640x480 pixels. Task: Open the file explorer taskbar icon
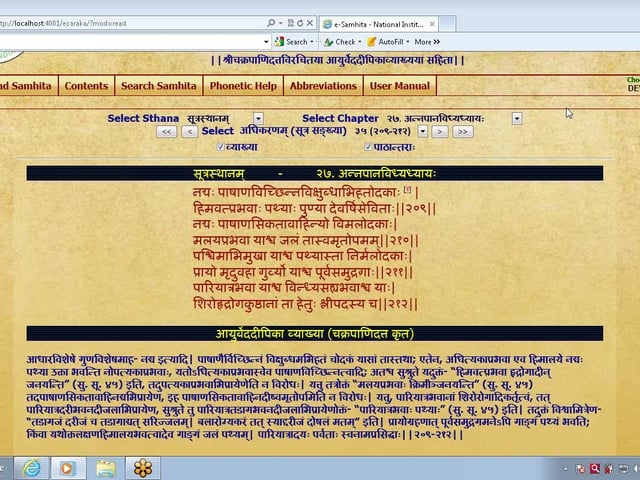(105, 467)
